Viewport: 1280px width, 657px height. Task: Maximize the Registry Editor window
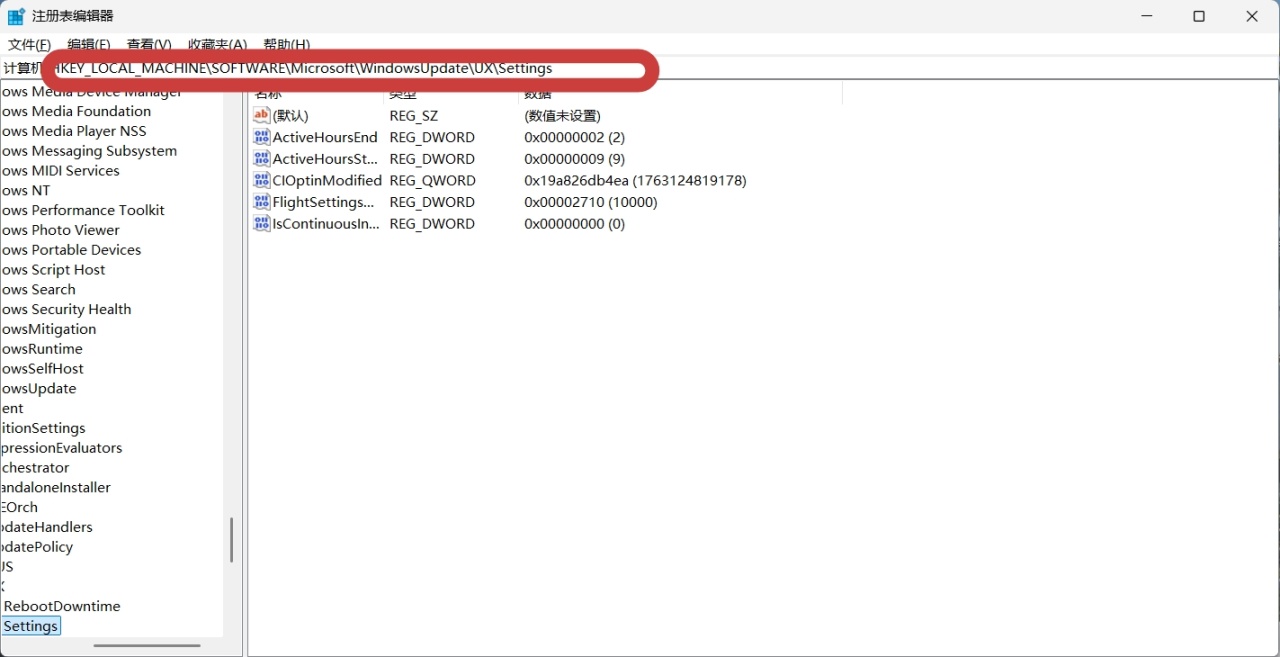(1199, 16)
